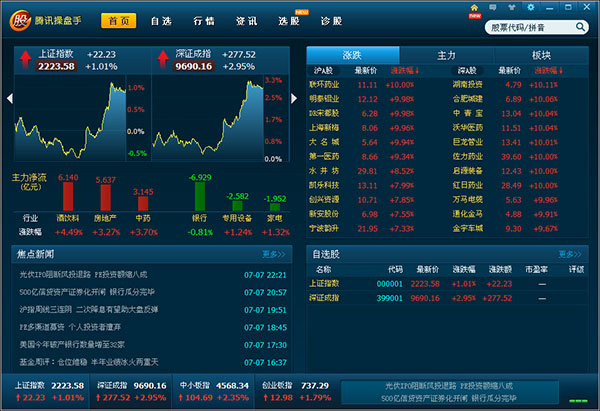The image size is (600, 411).
Task: Switch to the 主力 tab
Action: coord(447,55)
